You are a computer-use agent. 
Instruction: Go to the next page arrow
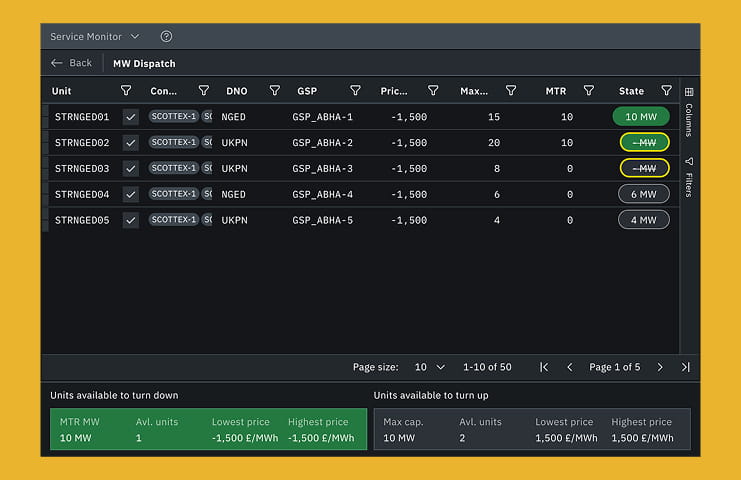(660, 367)
